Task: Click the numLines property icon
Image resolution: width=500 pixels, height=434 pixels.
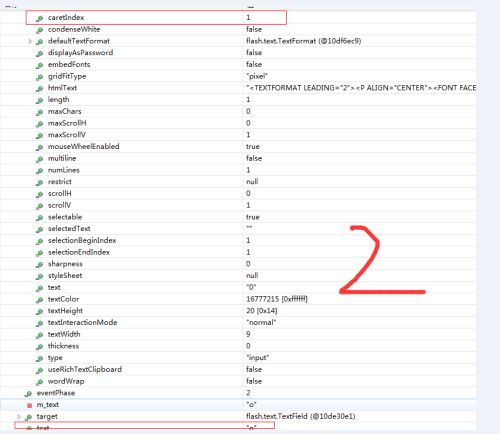Action: [x=40, y=171]
